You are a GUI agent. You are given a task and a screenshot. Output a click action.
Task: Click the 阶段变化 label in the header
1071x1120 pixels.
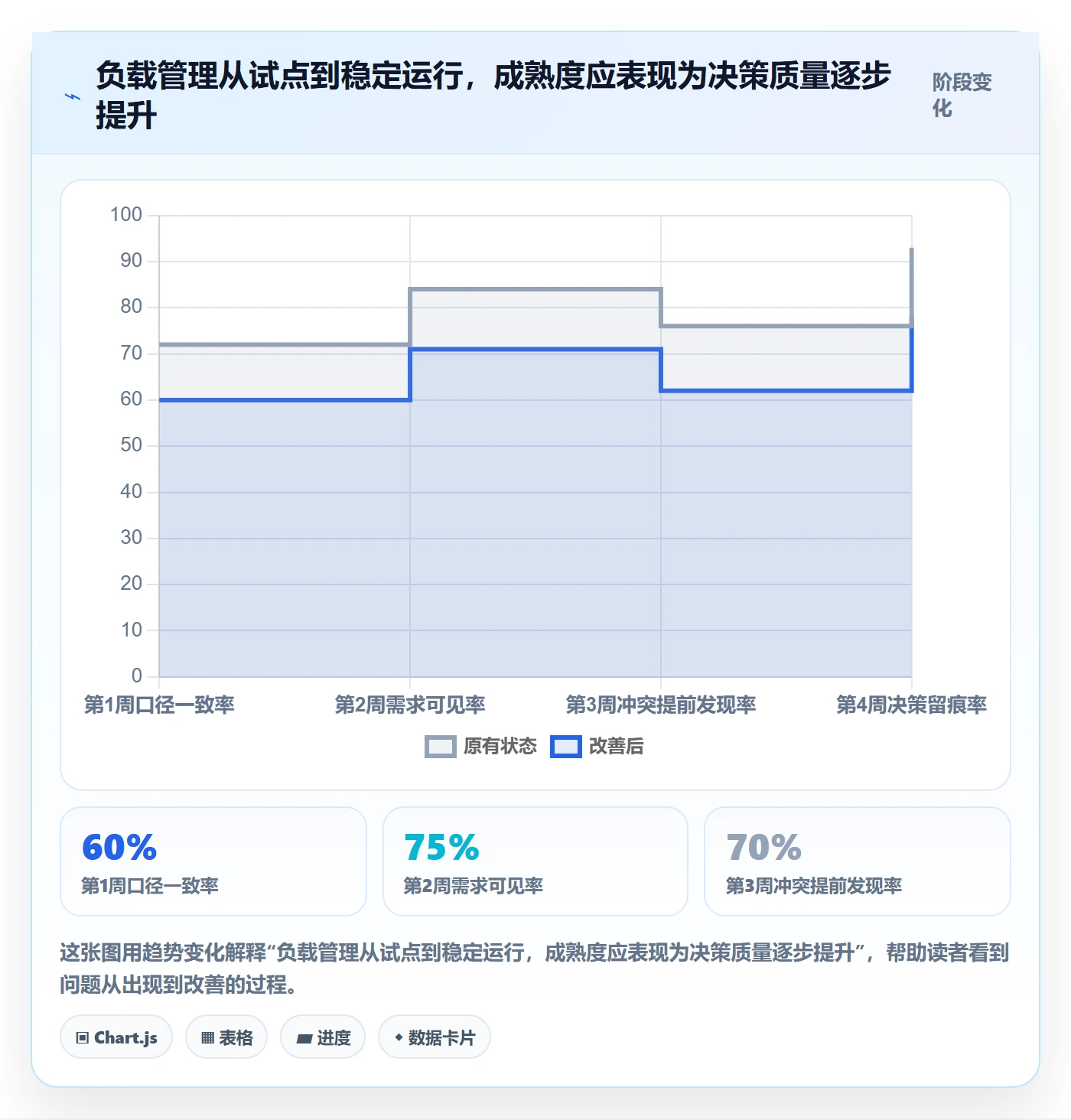(962, 95)
